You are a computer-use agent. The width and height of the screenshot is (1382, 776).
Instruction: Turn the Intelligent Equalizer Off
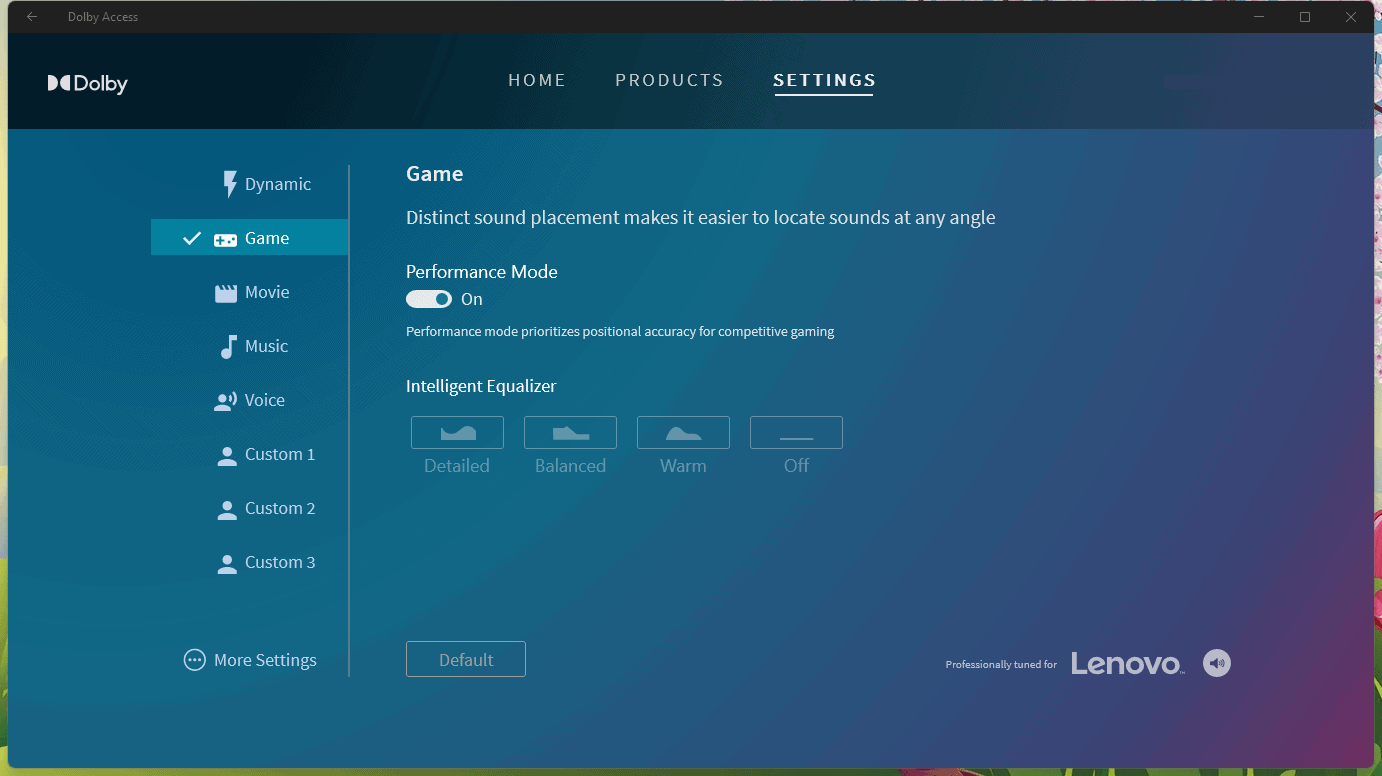tap(796, 433)
